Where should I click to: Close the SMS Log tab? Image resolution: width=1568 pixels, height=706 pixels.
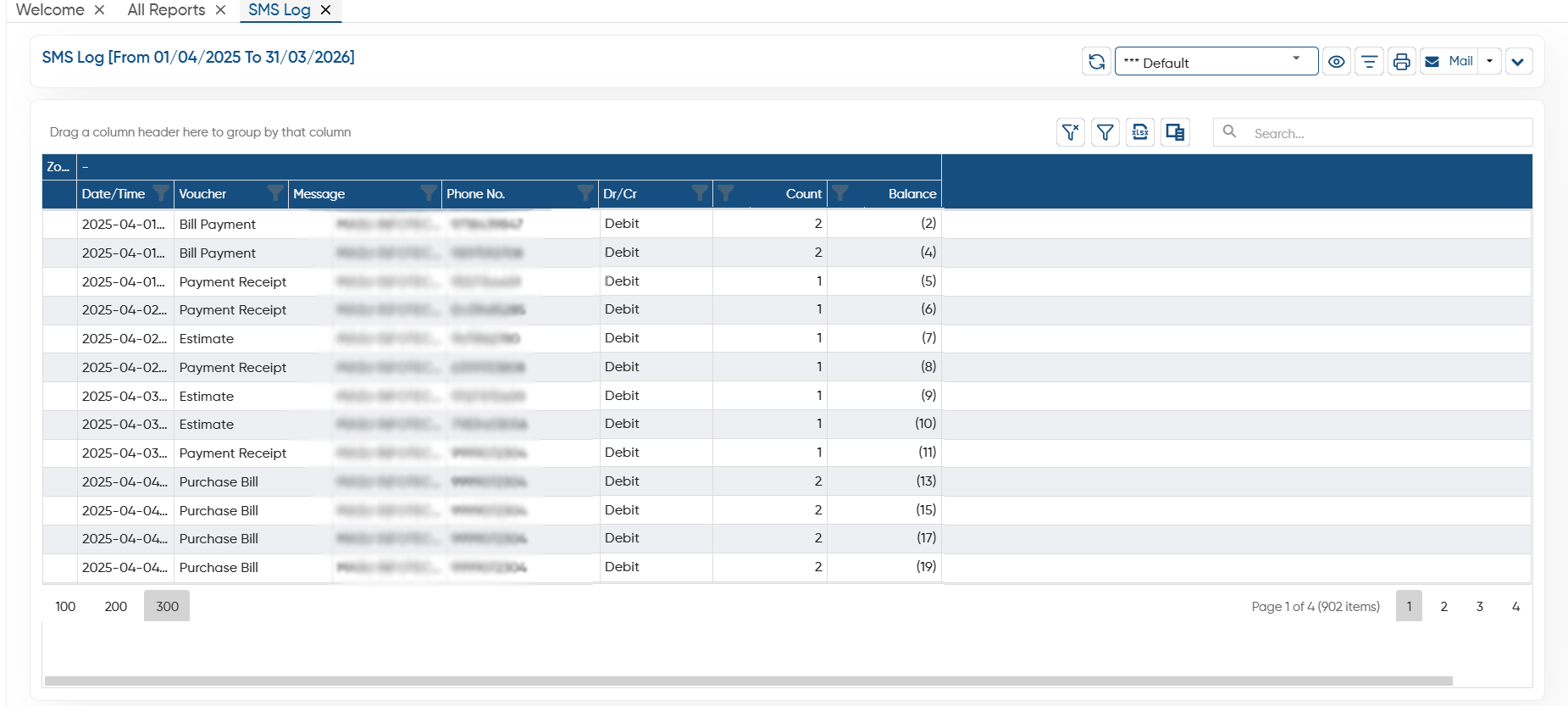[325, 10]
